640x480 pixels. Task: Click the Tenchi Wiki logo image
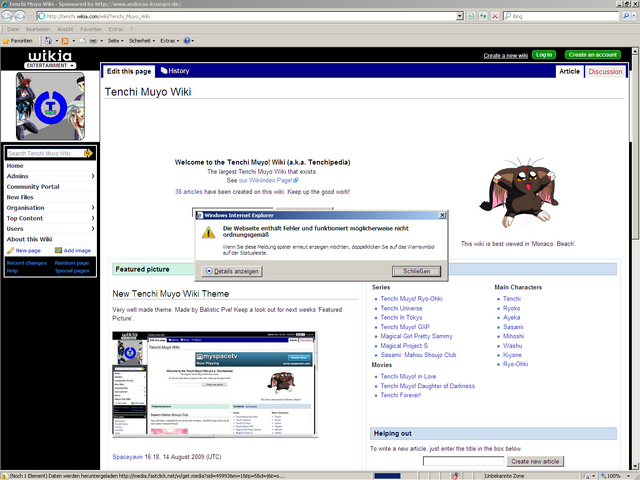pos(50,106)
